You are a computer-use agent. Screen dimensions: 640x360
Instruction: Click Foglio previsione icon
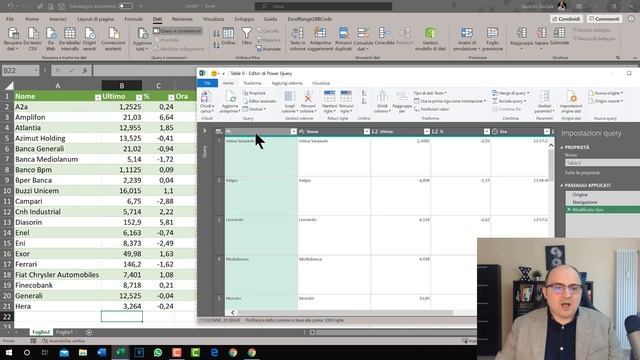[x=492, y=39]
